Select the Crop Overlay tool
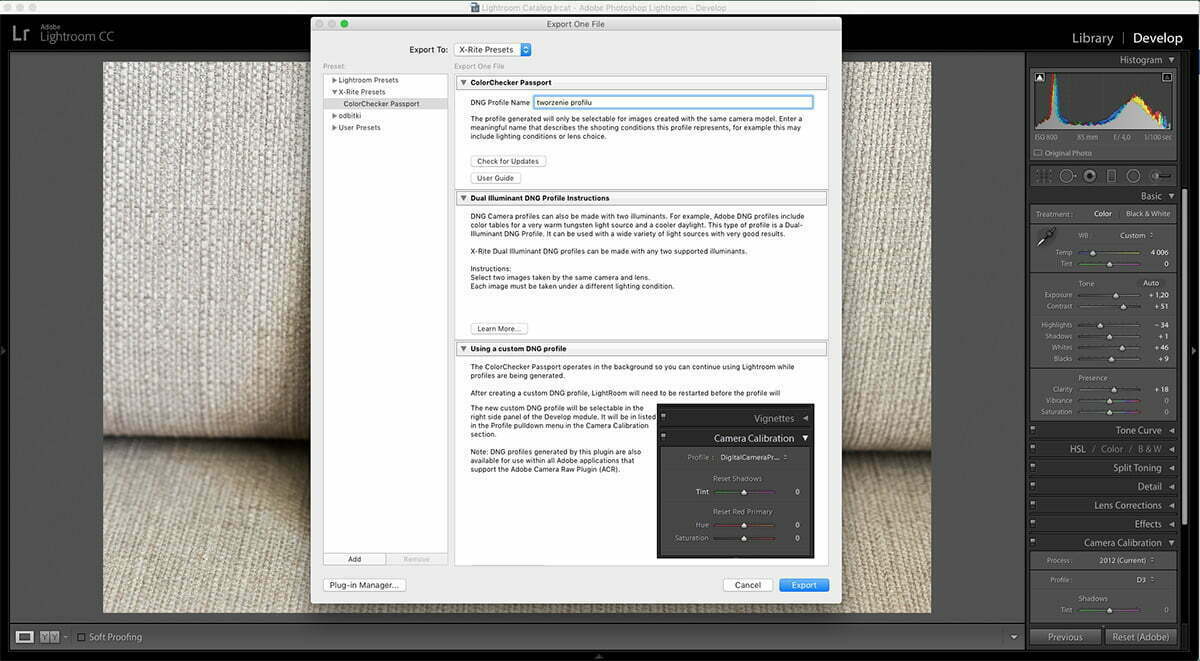 click(x=1043, y=175)
